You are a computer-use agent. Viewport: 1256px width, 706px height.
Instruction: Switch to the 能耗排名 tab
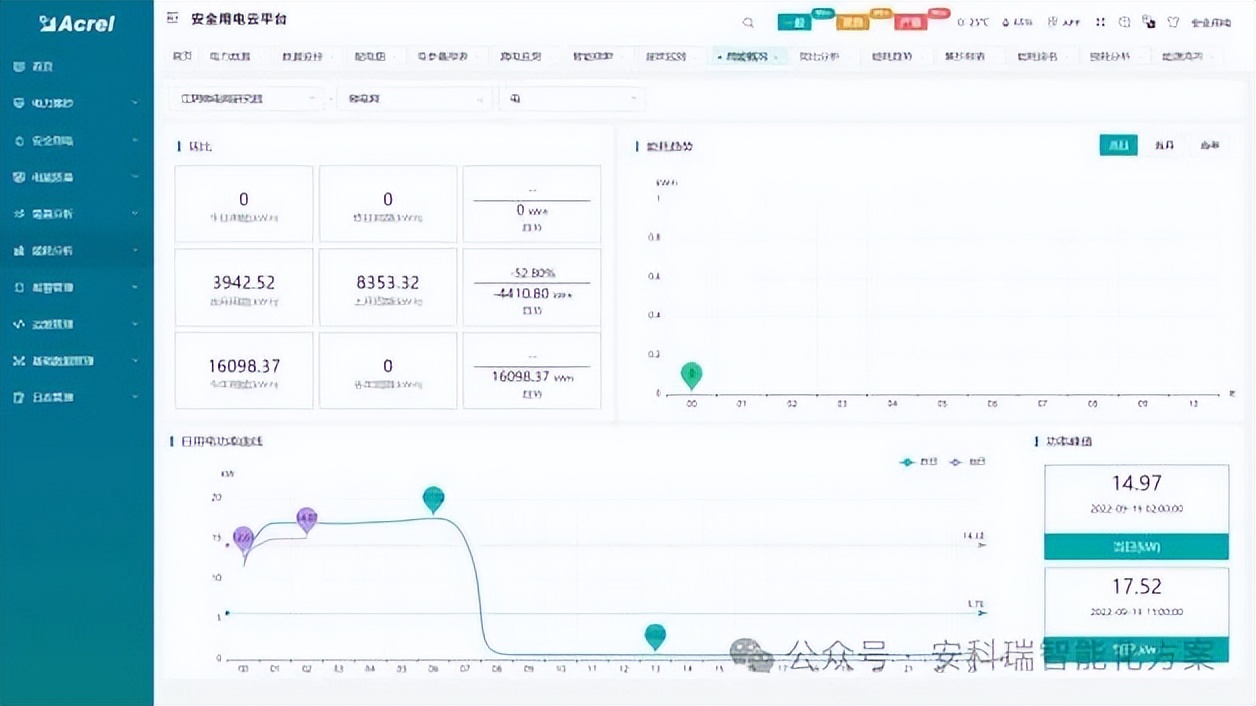pyautogui.click(x=1037, y=57)
